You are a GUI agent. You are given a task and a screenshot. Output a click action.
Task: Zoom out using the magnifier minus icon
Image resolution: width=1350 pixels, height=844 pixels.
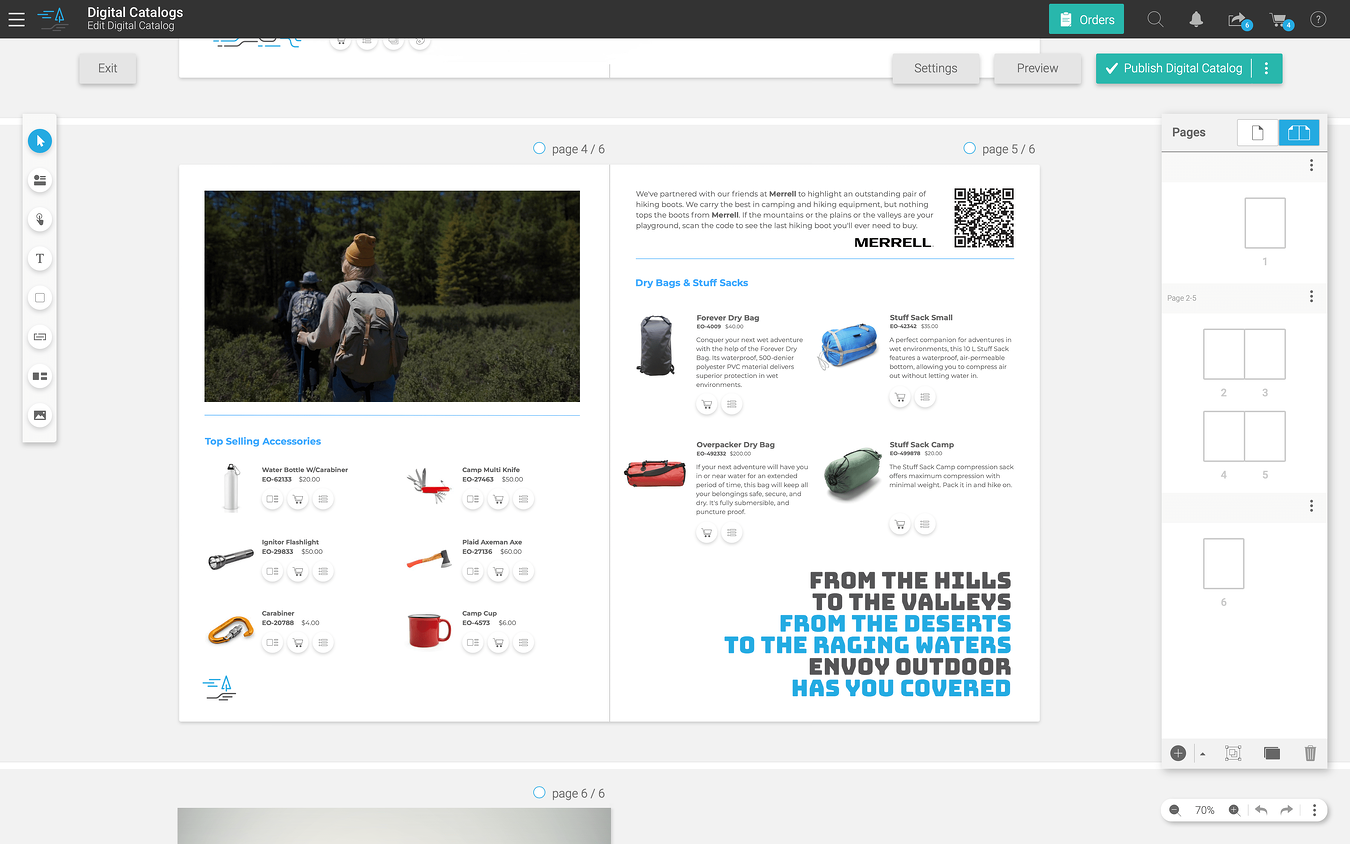click(x=1172, y=810)
